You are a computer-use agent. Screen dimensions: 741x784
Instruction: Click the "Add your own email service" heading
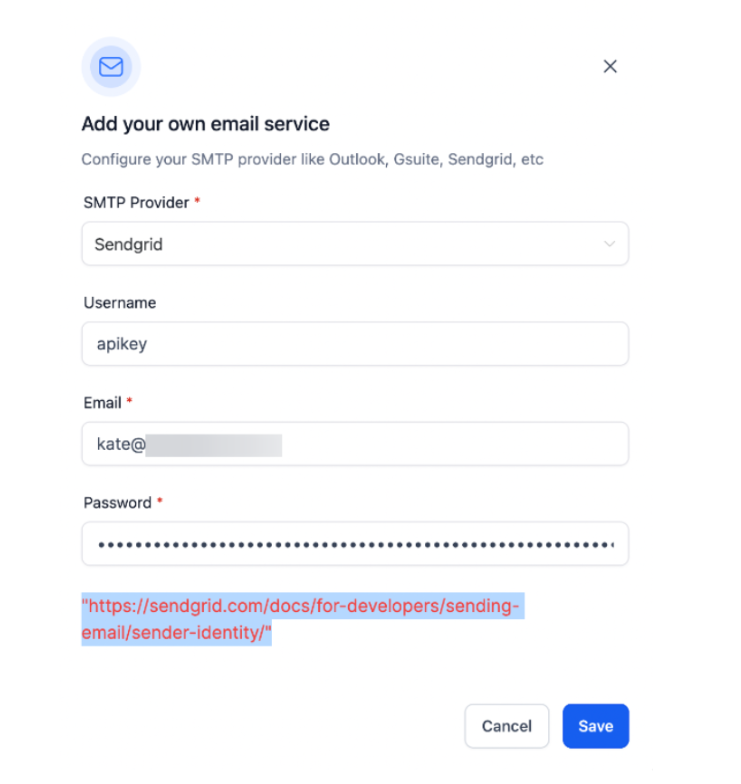(x=205, y=125)
